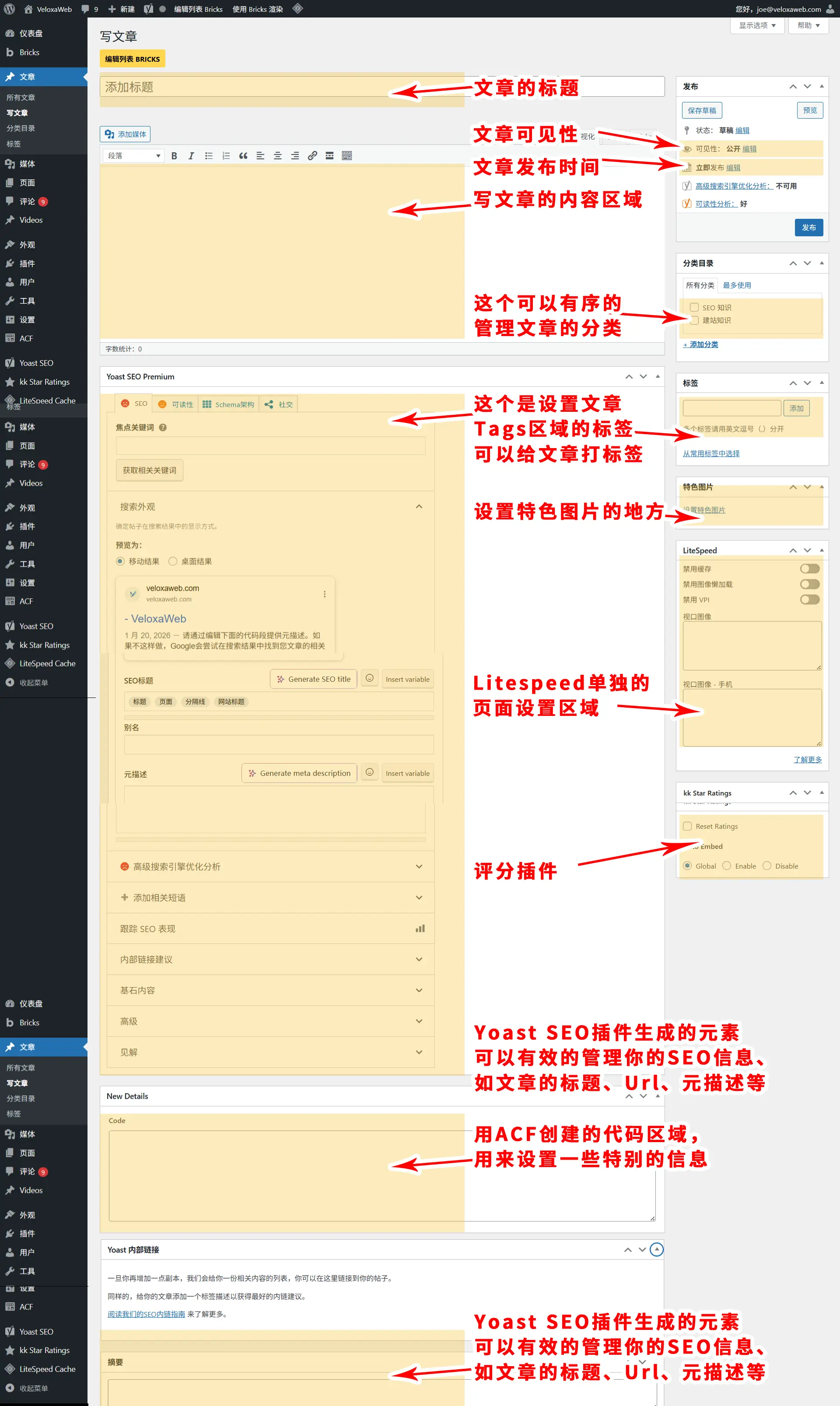Select the 桌面结果 preview radio button
The image size is (840, 1406).
point(173,561)
